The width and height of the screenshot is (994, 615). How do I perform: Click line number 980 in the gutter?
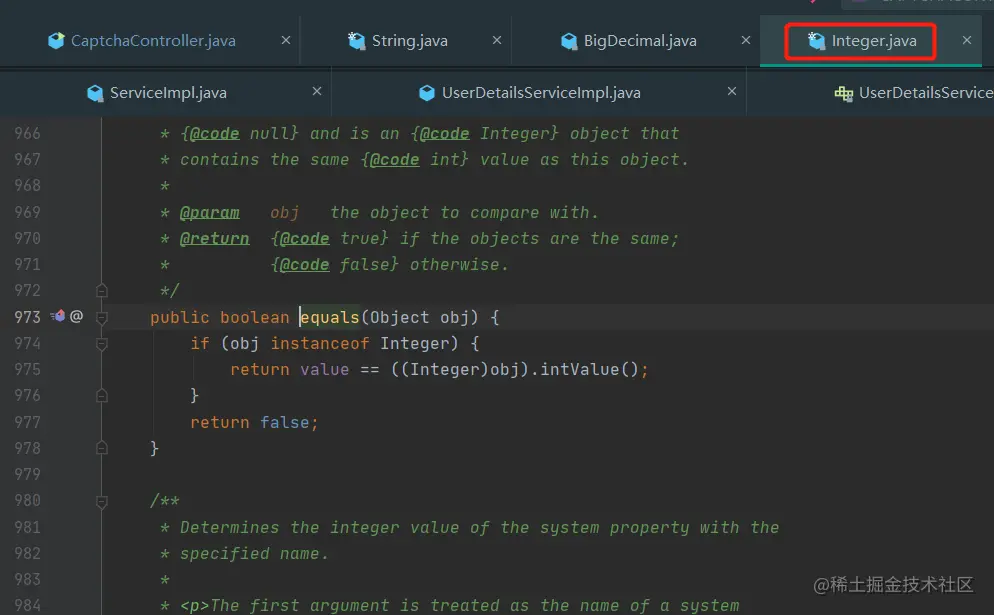[x=27, y=501]
